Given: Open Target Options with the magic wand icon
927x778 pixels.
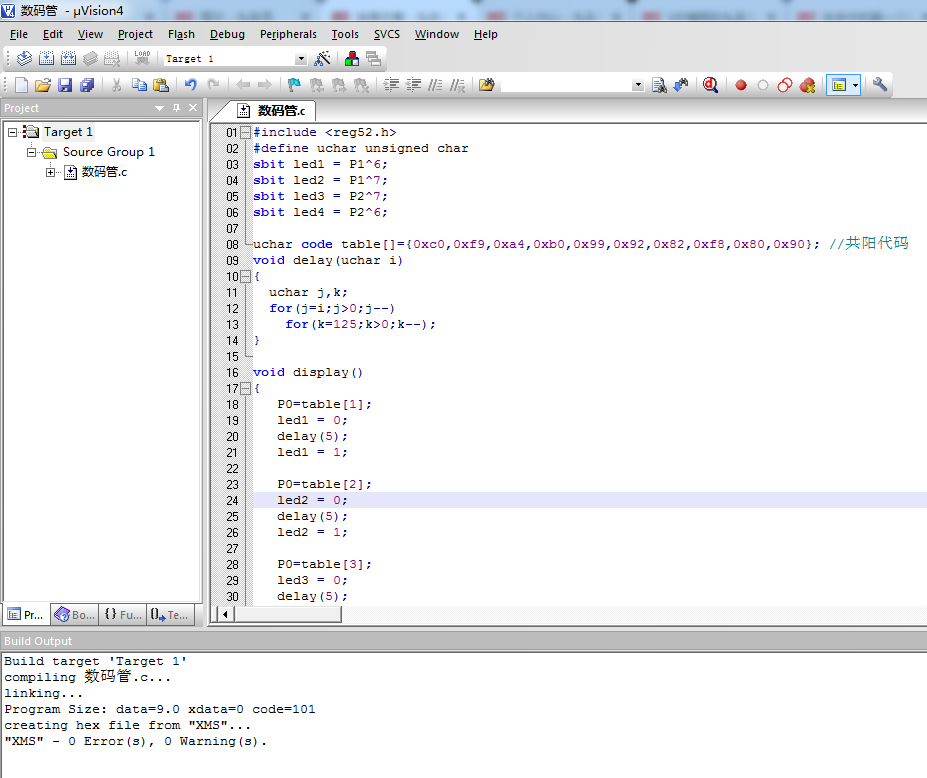Looking at the screenshot, I should pyautogui.click(x=322, y=59).
